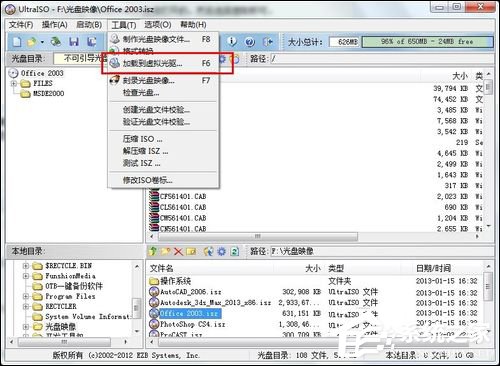
Task: Expand the Program Files tree node
Action: [x=26, y=296]
